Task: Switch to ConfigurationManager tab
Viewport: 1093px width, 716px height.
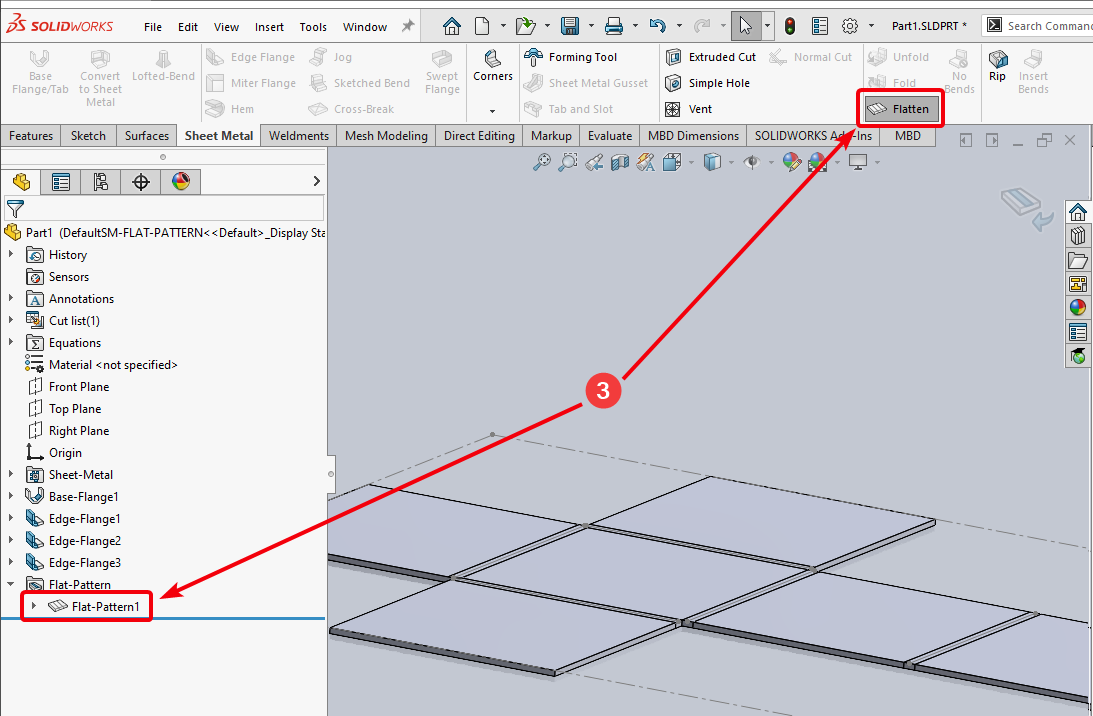Action: (100, 182)
